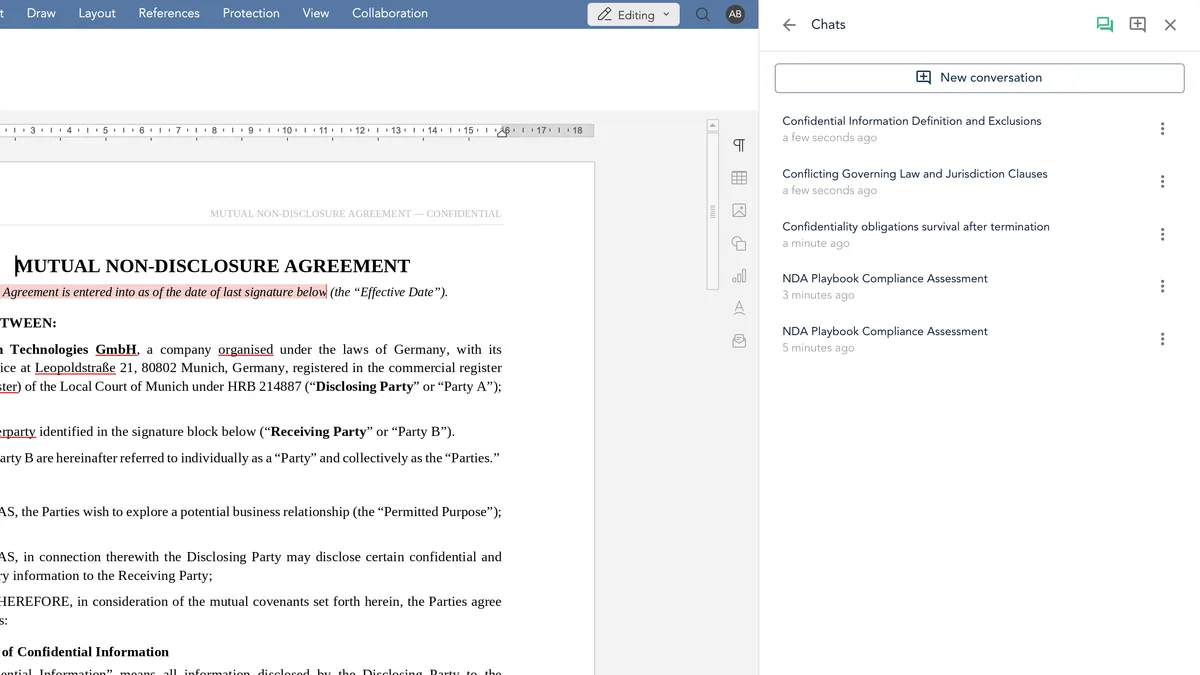The height and width of the screenshot is (675, 1200).
Task: Open shape settings in the right sidebar
Action: [x=739, y=243]
